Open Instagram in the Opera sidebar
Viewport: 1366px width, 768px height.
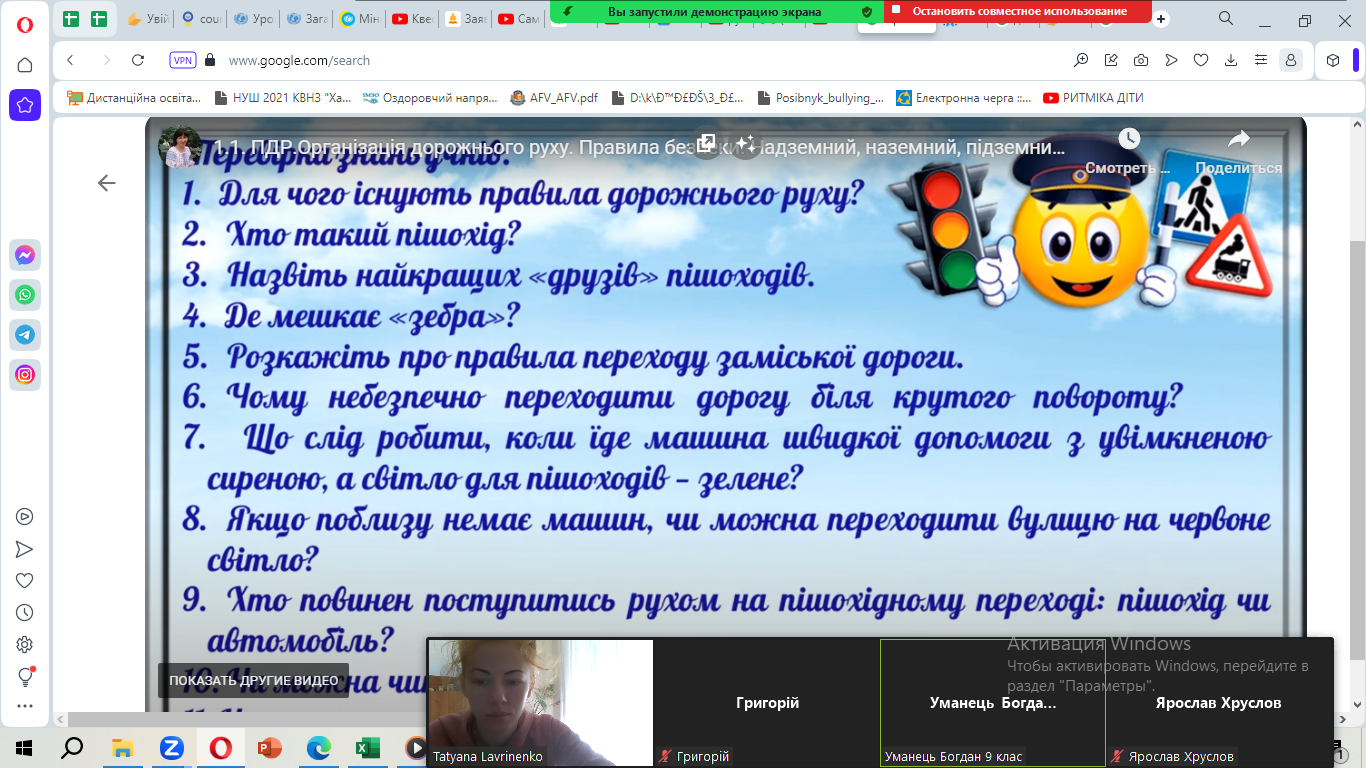pos(25,375)
